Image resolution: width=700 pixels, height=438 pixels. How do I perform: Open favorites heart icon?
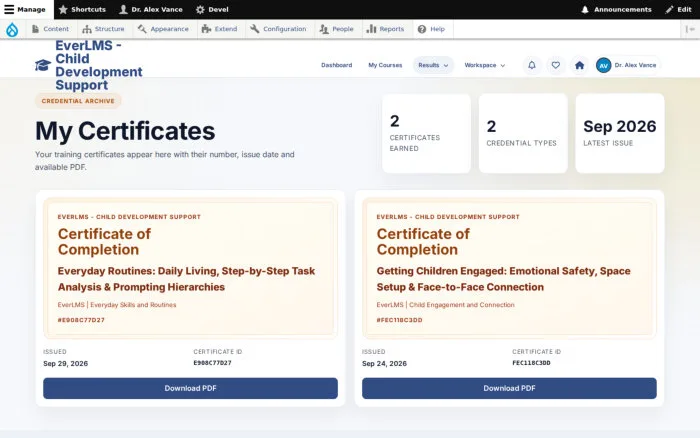click(556, 65)
